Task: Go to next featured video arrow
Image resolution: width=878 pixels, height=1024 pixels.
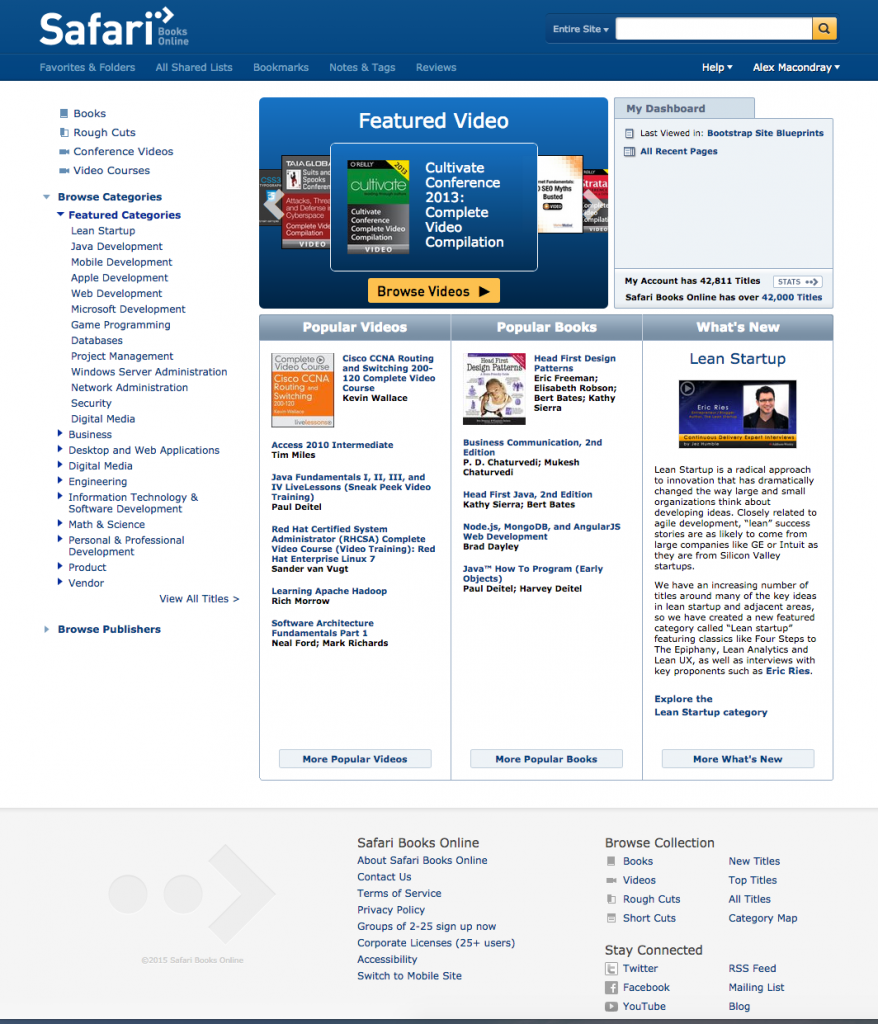Action: pos(593,204)
